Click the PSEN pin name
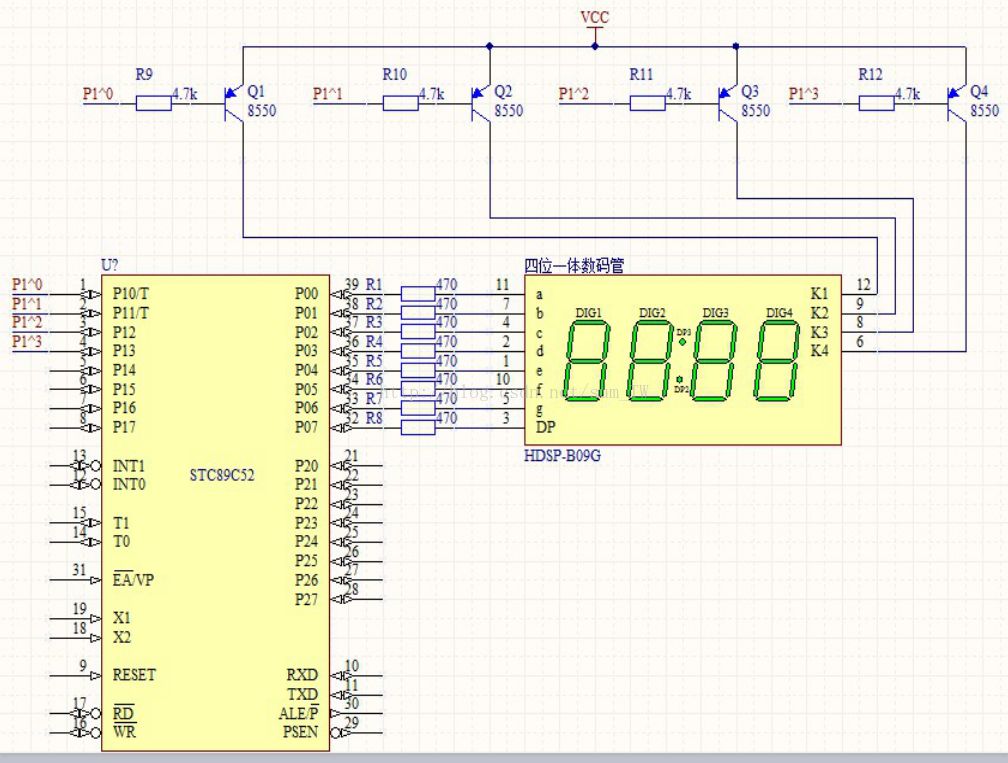 pos(300,732)
